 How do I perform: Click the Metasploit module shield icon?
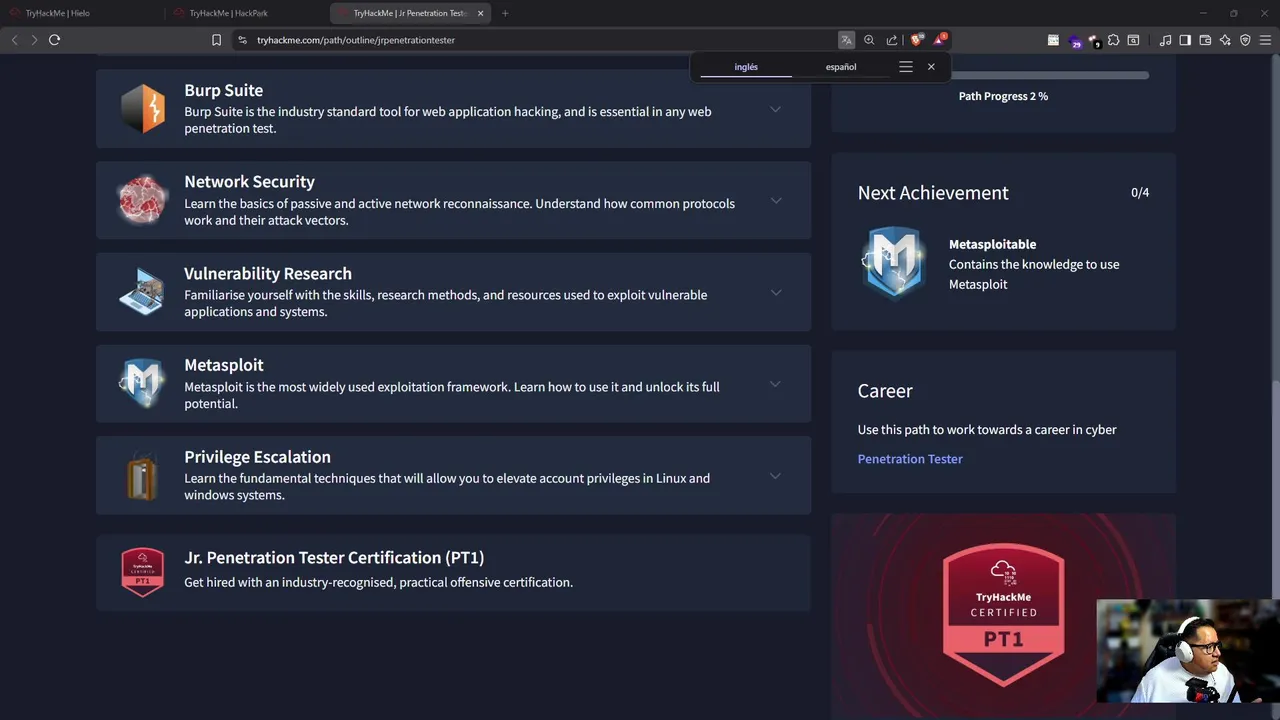pyautogui.click(x=142, y=383)
